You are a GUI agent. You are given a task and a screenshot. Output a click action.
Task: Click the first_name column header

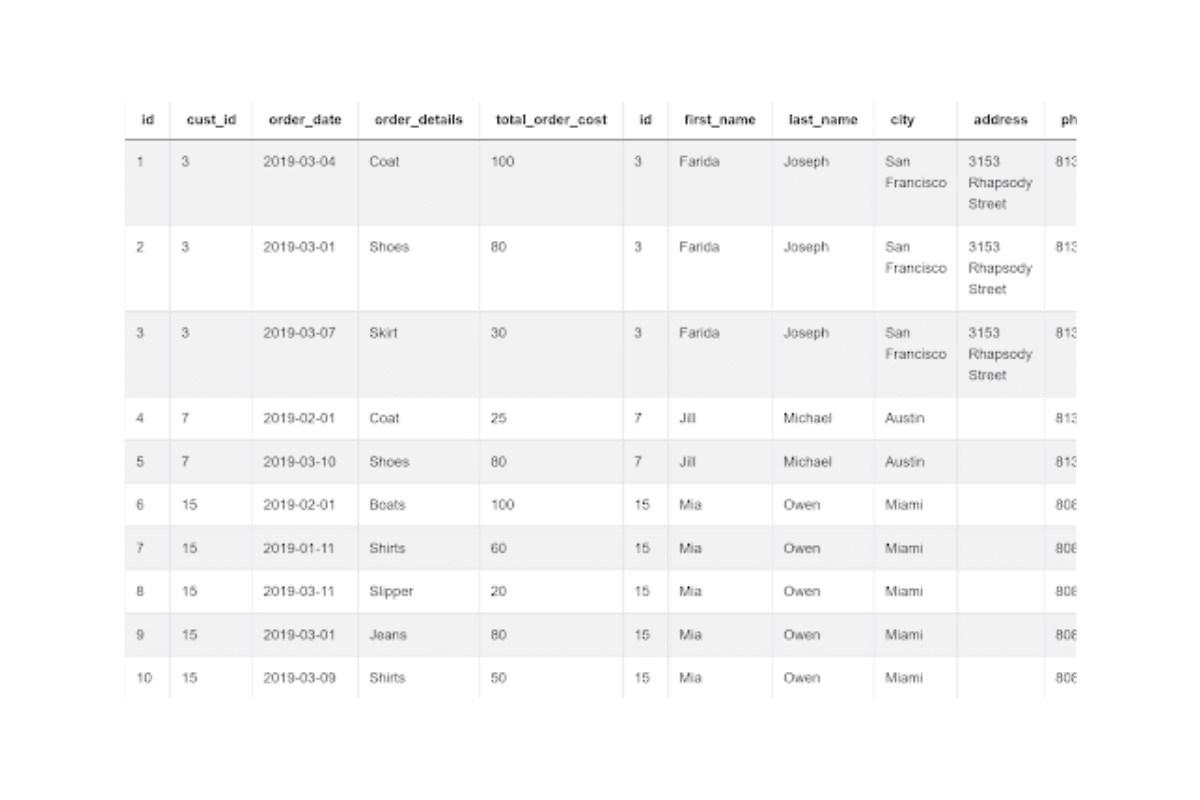tap(720, 120)
